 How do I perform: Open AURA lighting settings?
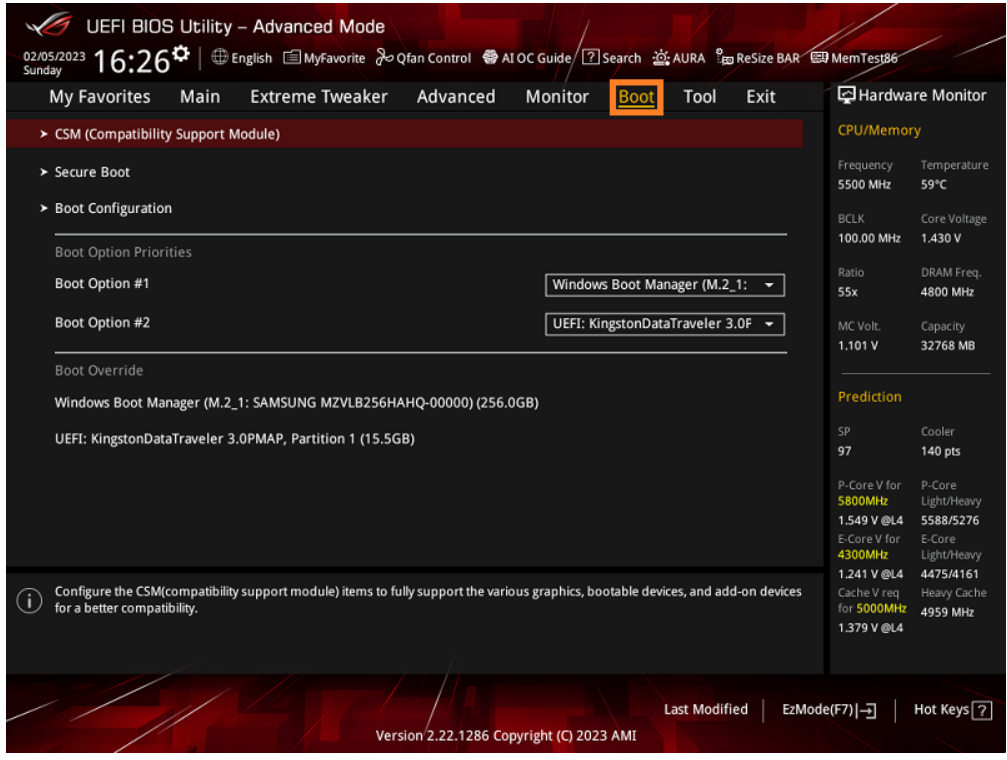679,58
